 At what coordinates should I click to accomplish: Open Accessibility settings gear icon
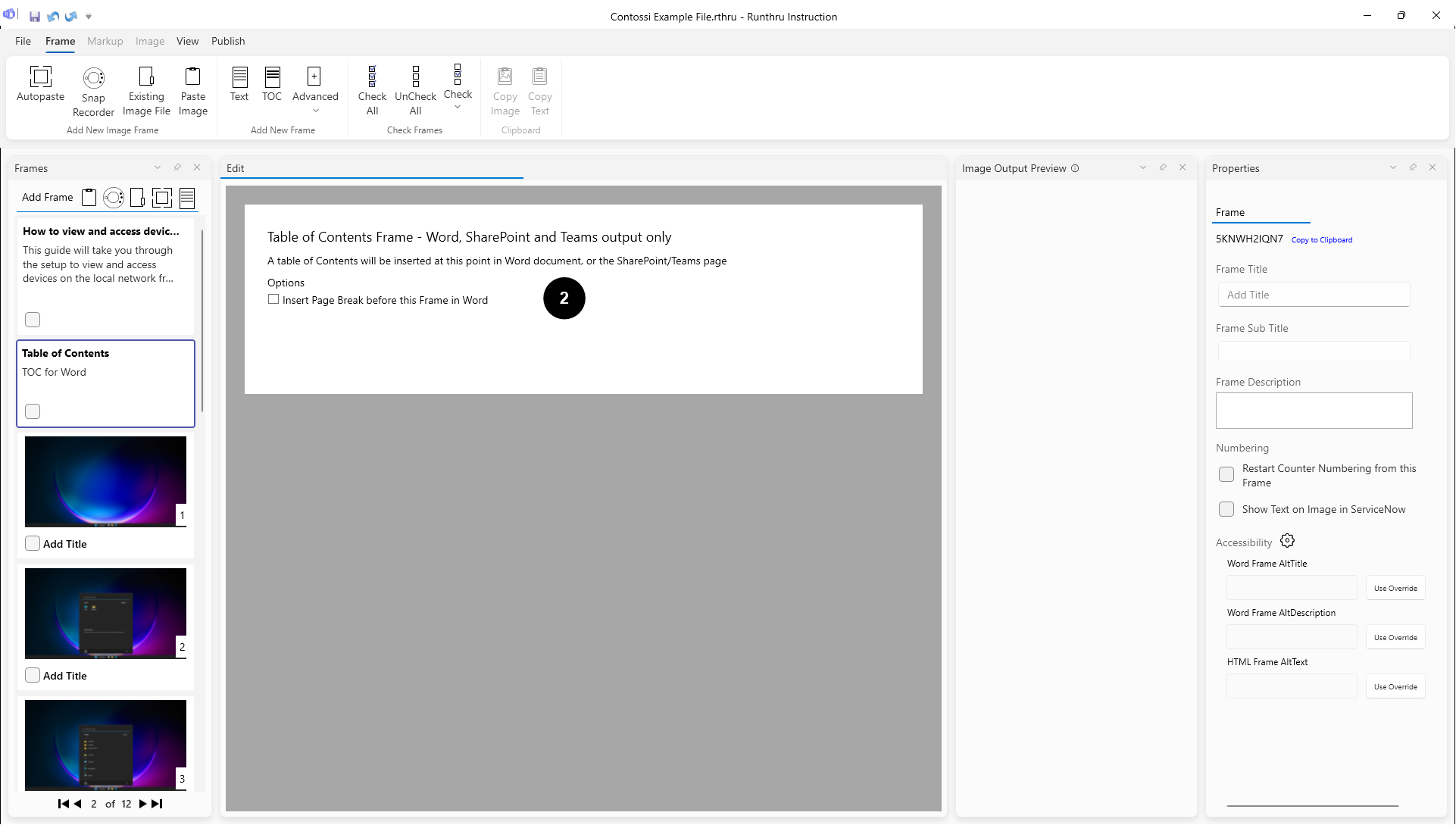1287,541
